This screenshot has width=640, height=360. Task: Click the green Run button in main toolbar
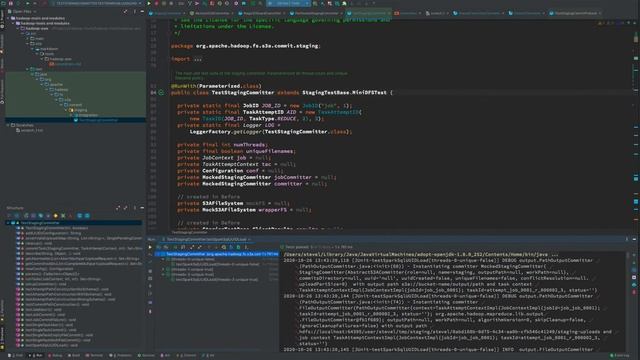(x=149, y=3)
